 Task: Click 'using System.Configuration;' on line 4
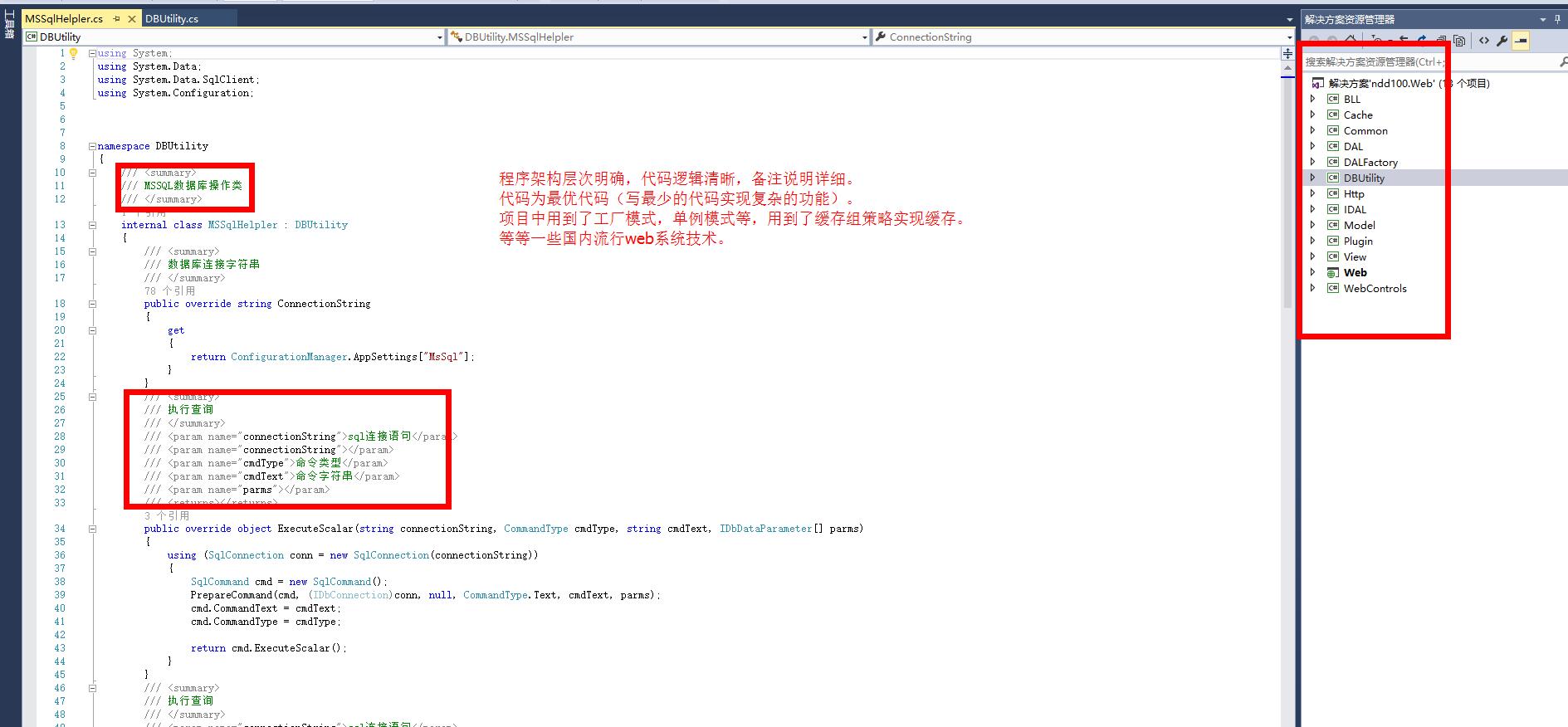pyautogui.click(x=176, y=93)
